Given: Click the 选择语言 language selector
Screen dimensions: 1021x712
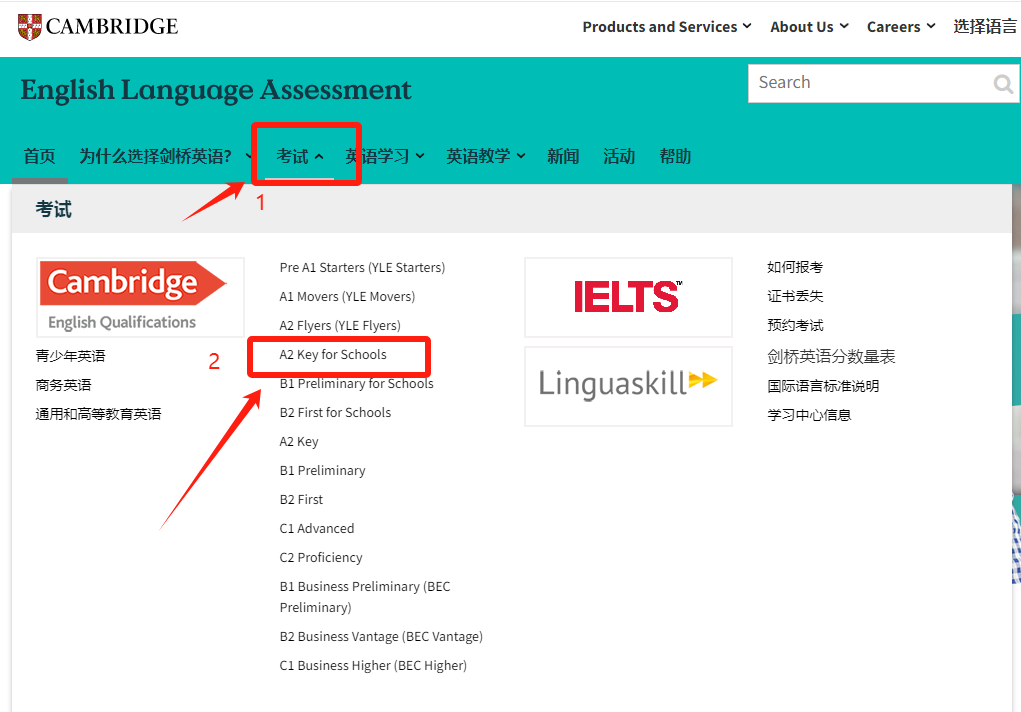Looking at the screenshot, I should 984,27.
